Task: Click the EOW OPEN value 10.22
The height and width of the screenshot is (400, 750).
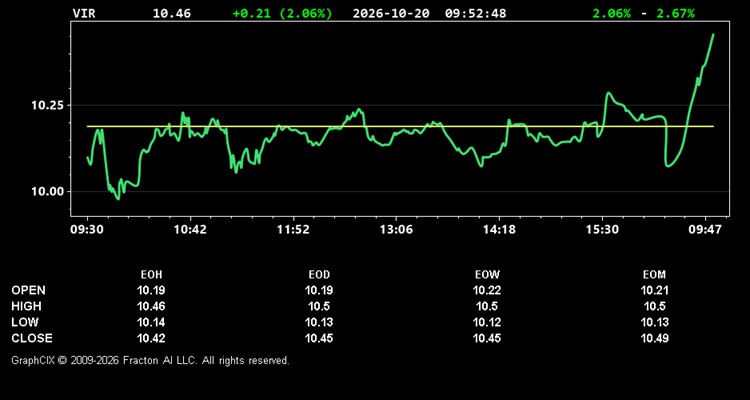Action: pyautogui.click(x=487, y=290)
